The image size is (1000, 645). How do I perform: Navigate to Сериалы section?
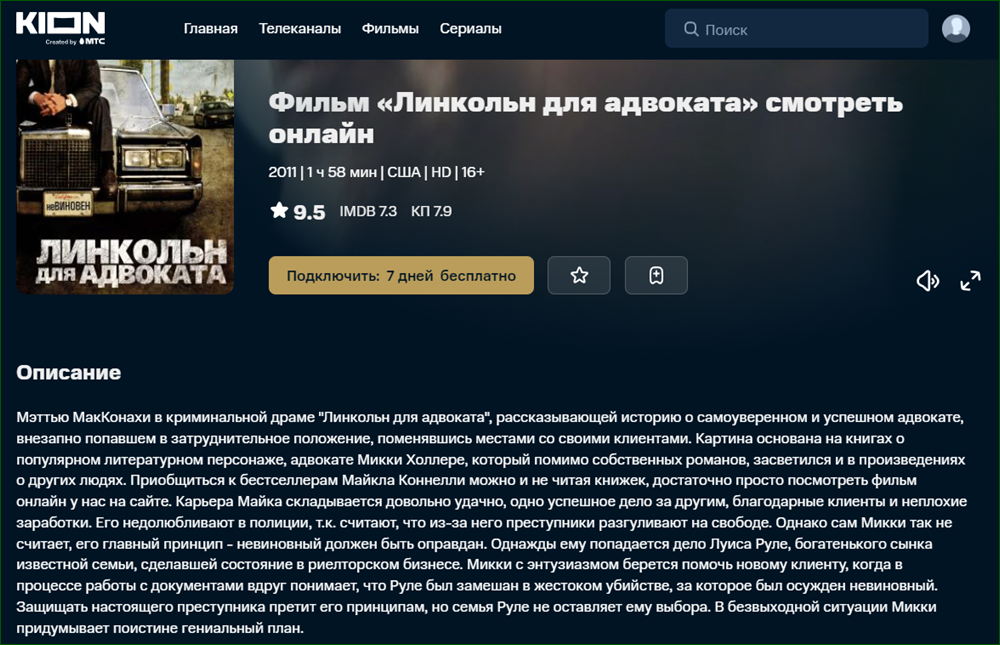coord(471,29)
